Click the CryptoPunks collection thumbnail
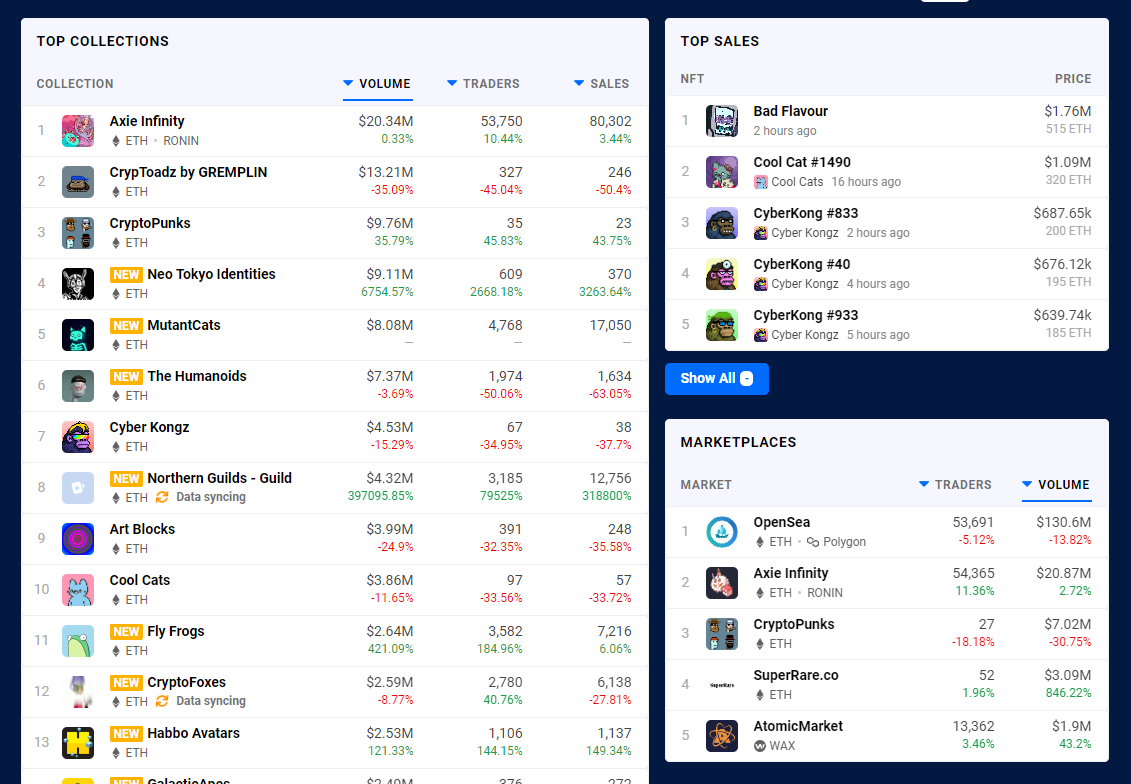The width and height of the screenshot is (1131, 784). [78, 233]
